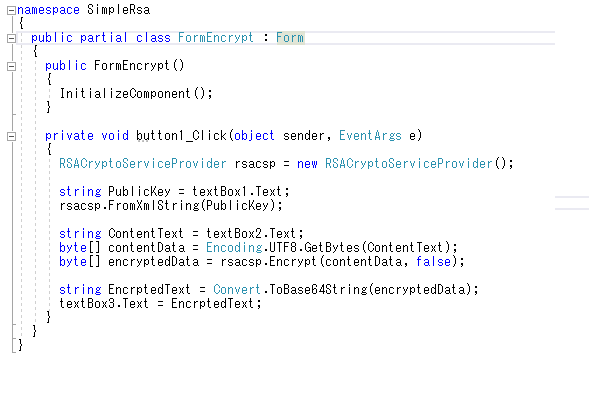Click 'void' keyword in method signature
589x403 pixels.
(x=115, y=136)
